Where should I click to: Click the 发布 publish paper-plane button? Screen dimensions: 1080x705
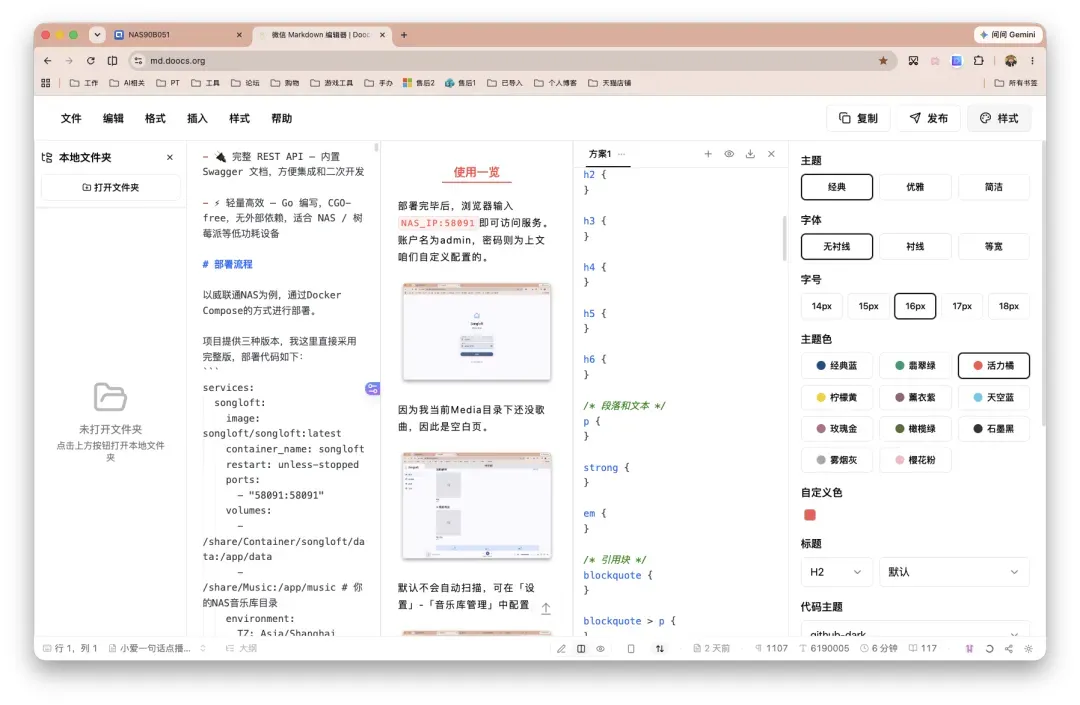928,118
